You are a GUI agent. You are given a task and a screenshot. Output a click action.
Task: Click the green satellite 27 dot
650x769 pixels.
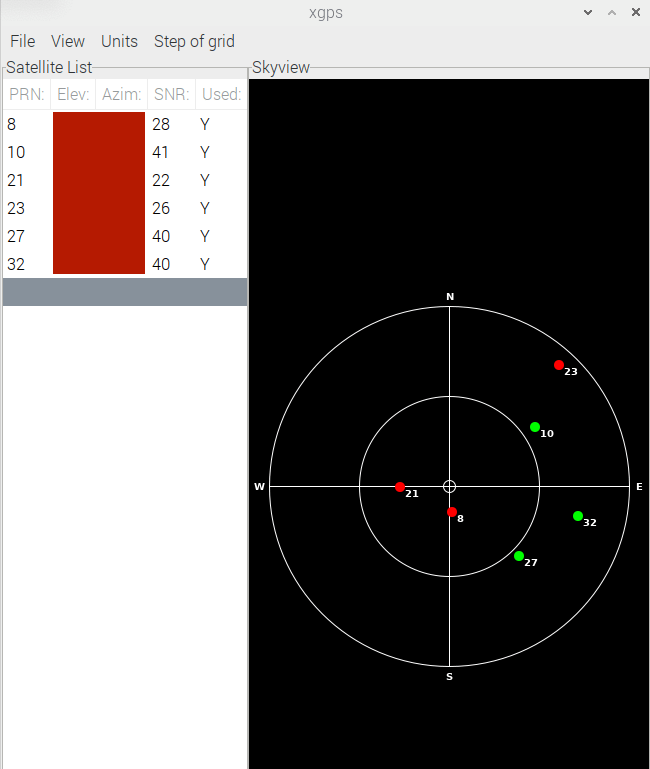[519, 556]
